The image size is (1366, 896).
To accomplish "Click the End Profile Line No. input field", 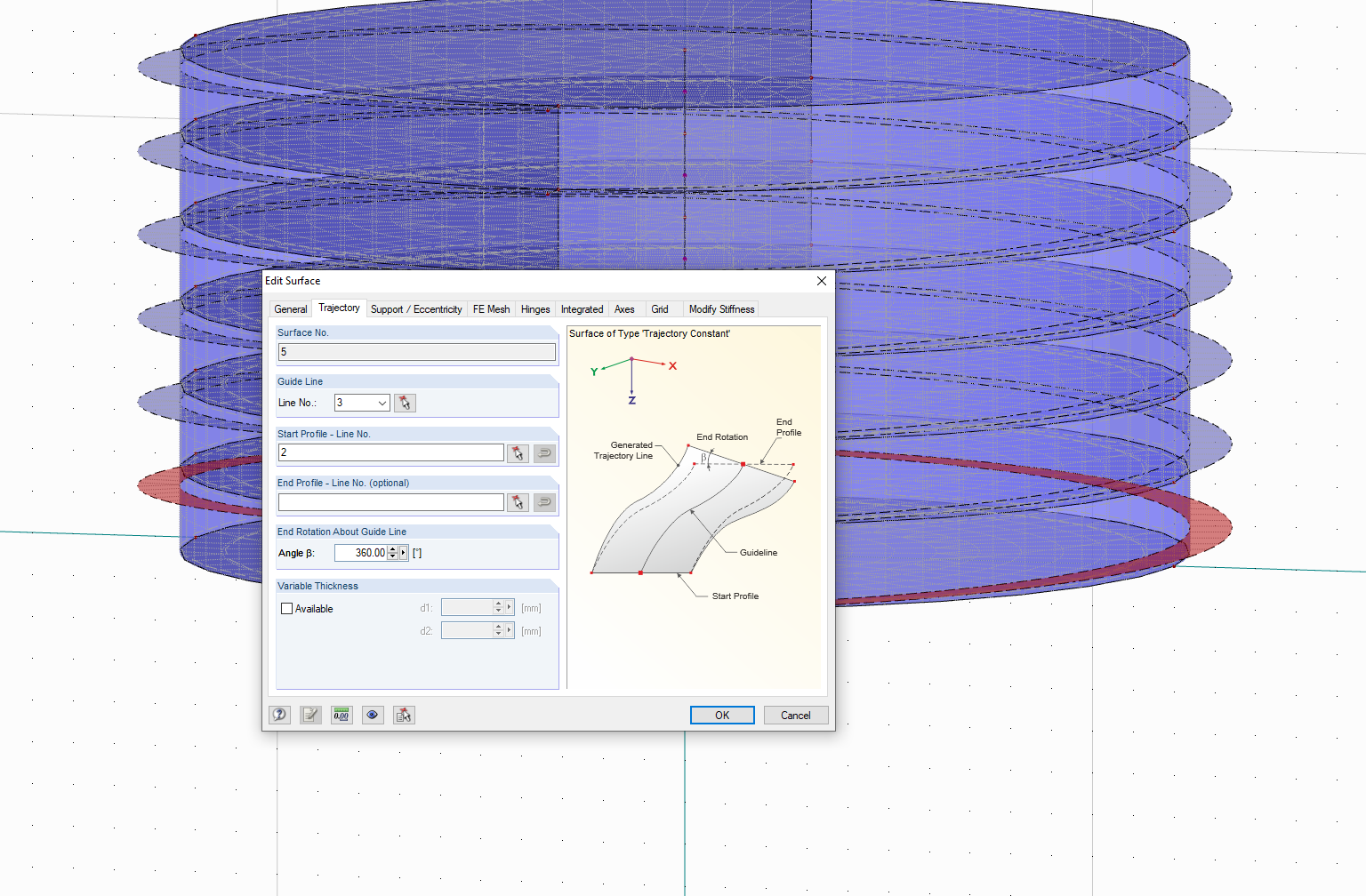I will (x=391, y=502).
